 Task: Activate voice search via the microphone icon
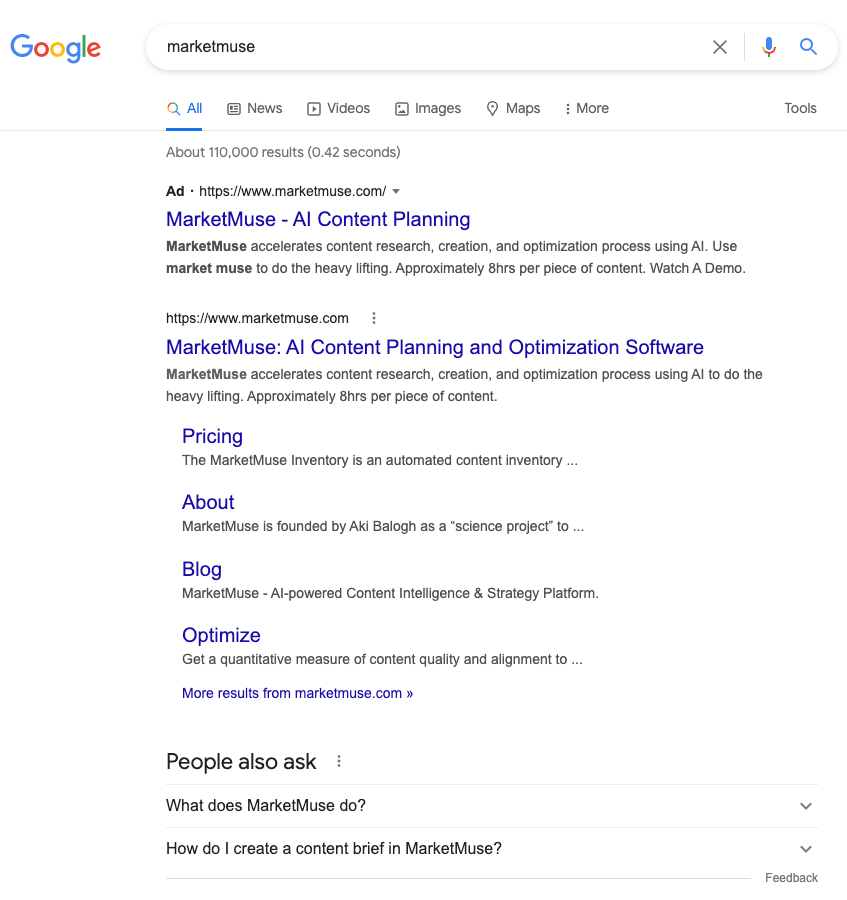(x=768, y=46)
